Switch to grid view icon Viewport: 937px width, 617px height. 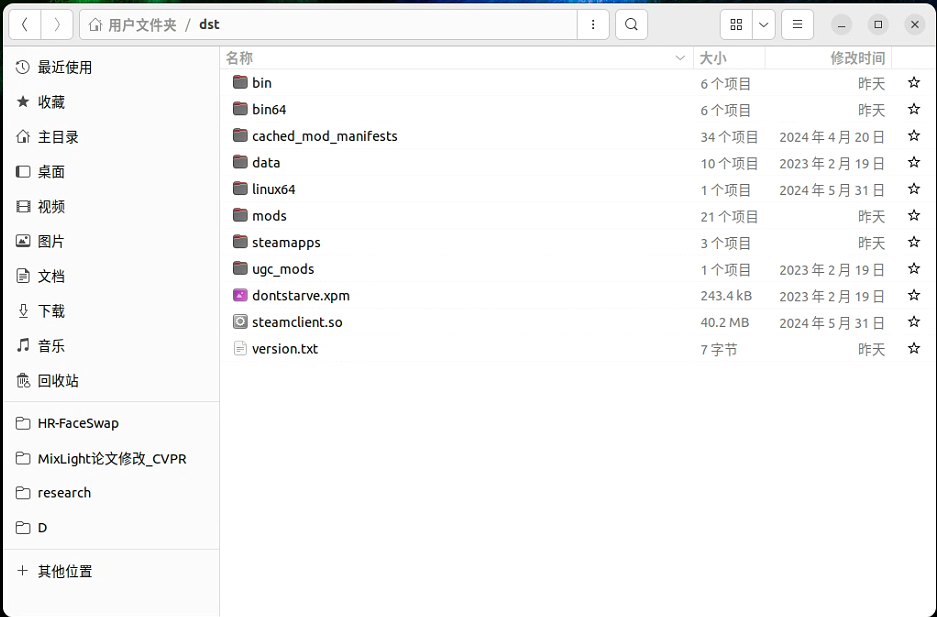pos(736,24)
